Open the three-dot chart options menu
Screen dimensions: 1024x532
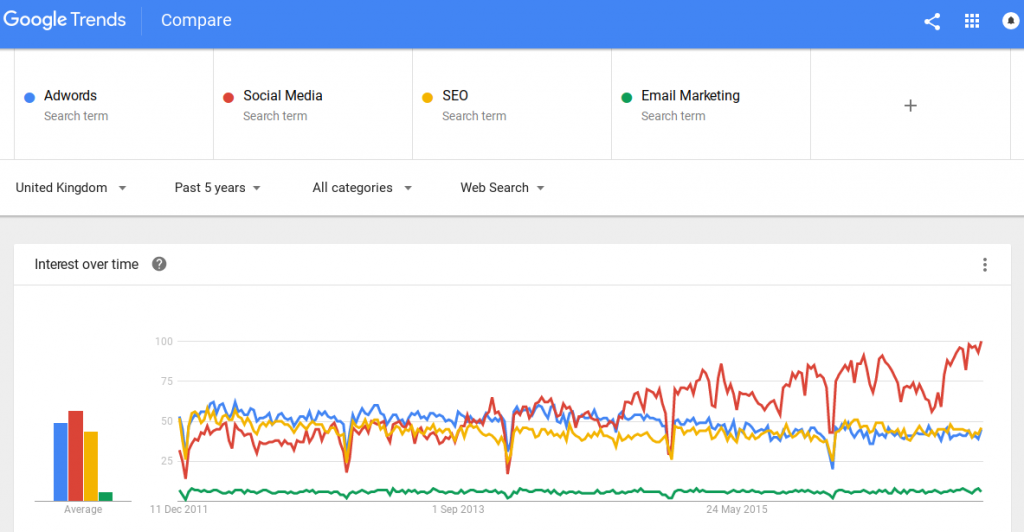coord(985,265)
